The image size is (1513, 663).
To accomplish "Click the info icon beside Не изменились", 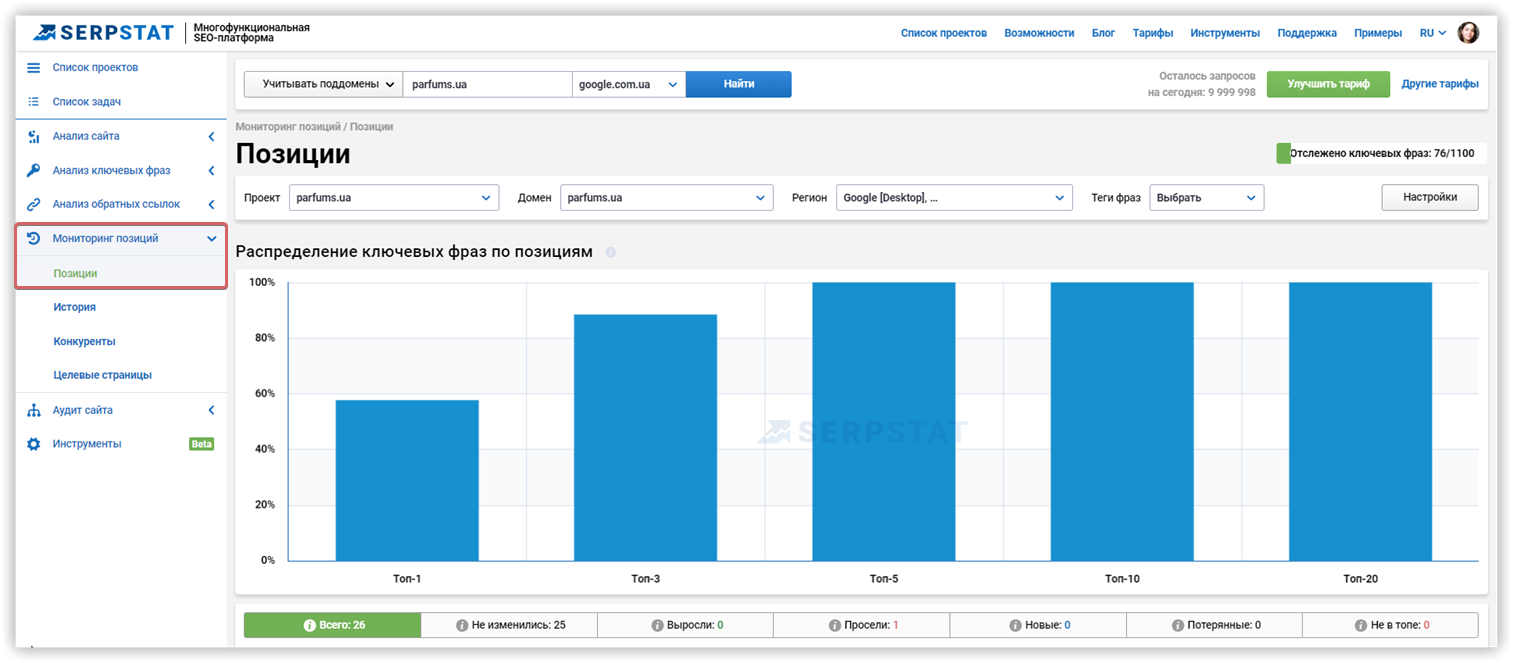I will click(x=462, y=626).
